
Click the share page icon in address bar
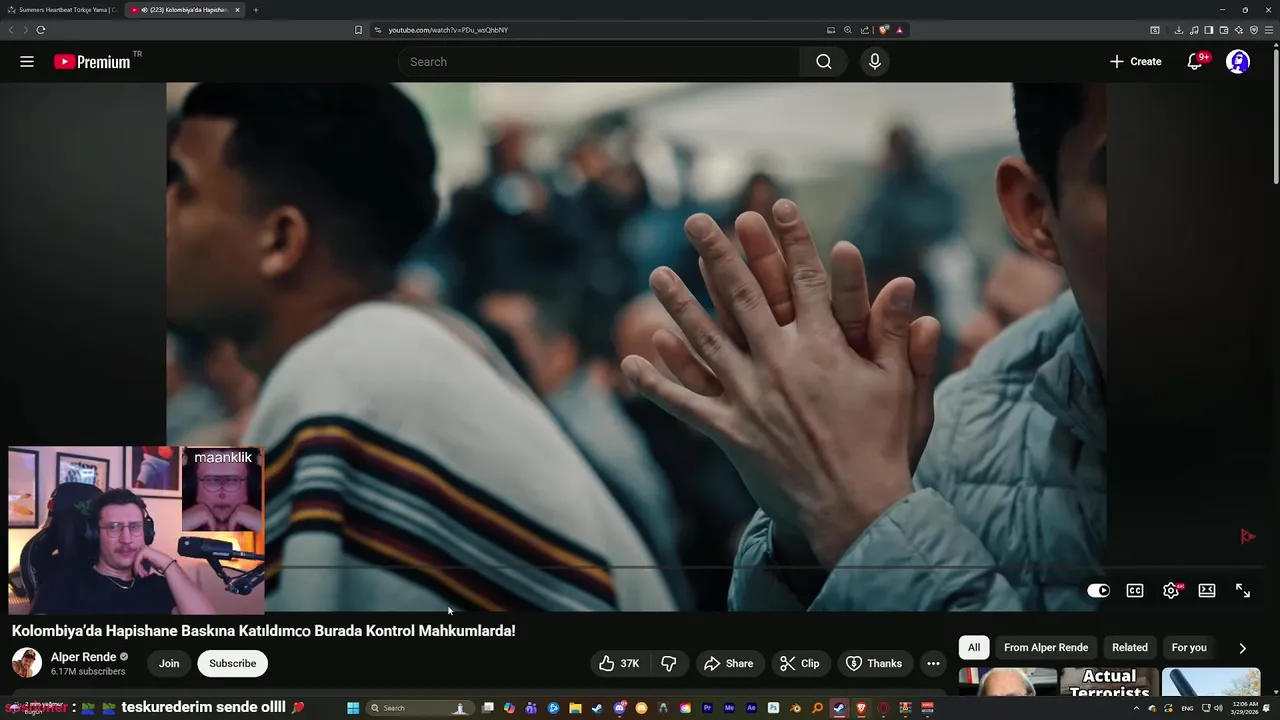coord(865,30)
